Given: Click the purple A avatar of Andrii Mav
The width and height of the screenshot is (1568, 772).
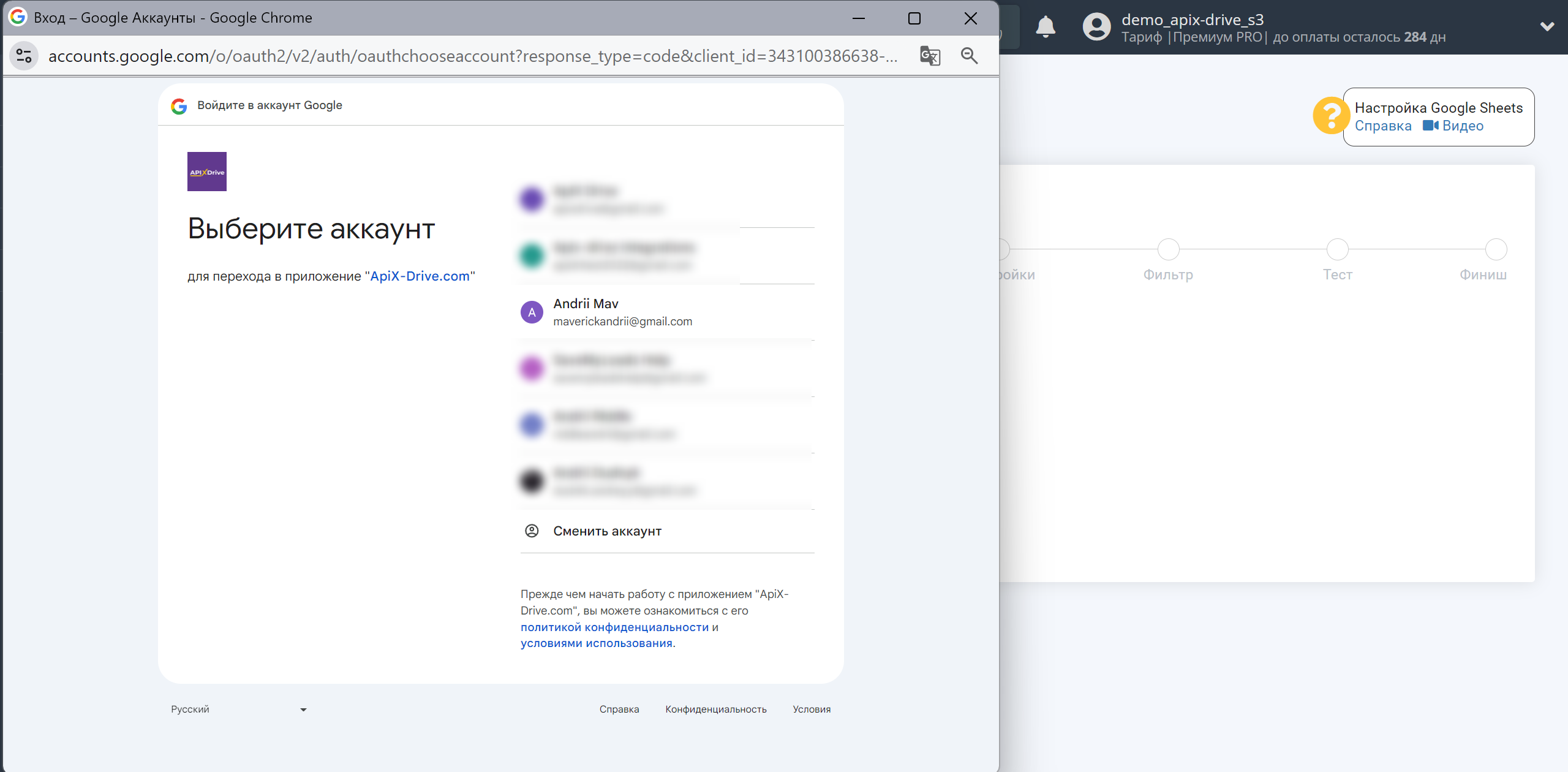Looking at the screenshot, I should pyautogui.click(x=532, y=312).
